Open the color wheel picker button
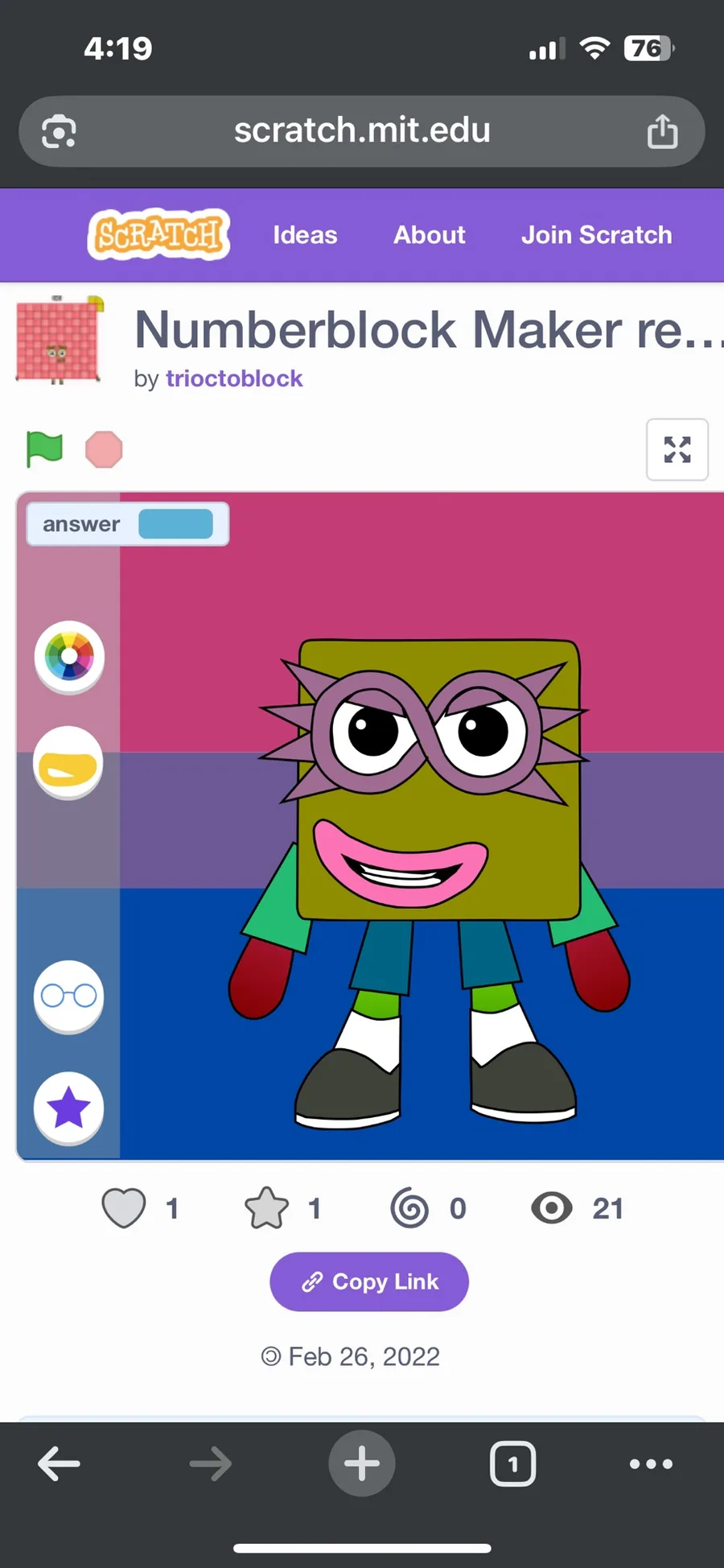 (69, 657)
